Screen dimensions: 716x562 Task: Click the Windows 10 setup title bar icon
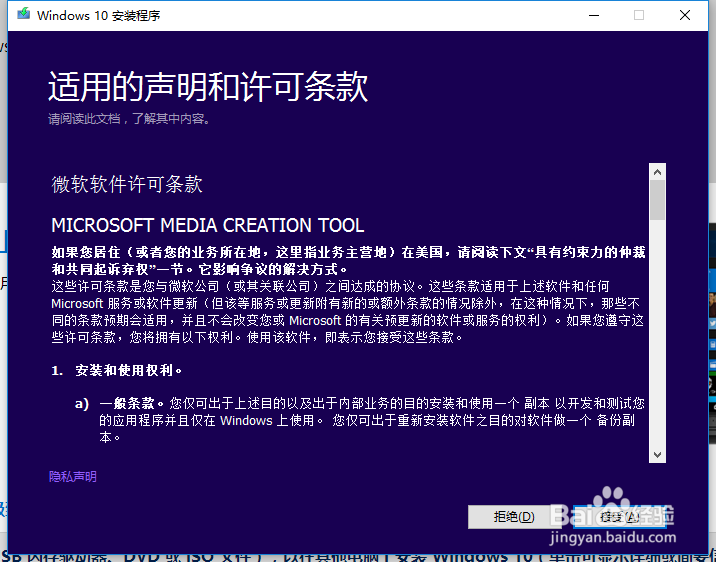(23, 15)
